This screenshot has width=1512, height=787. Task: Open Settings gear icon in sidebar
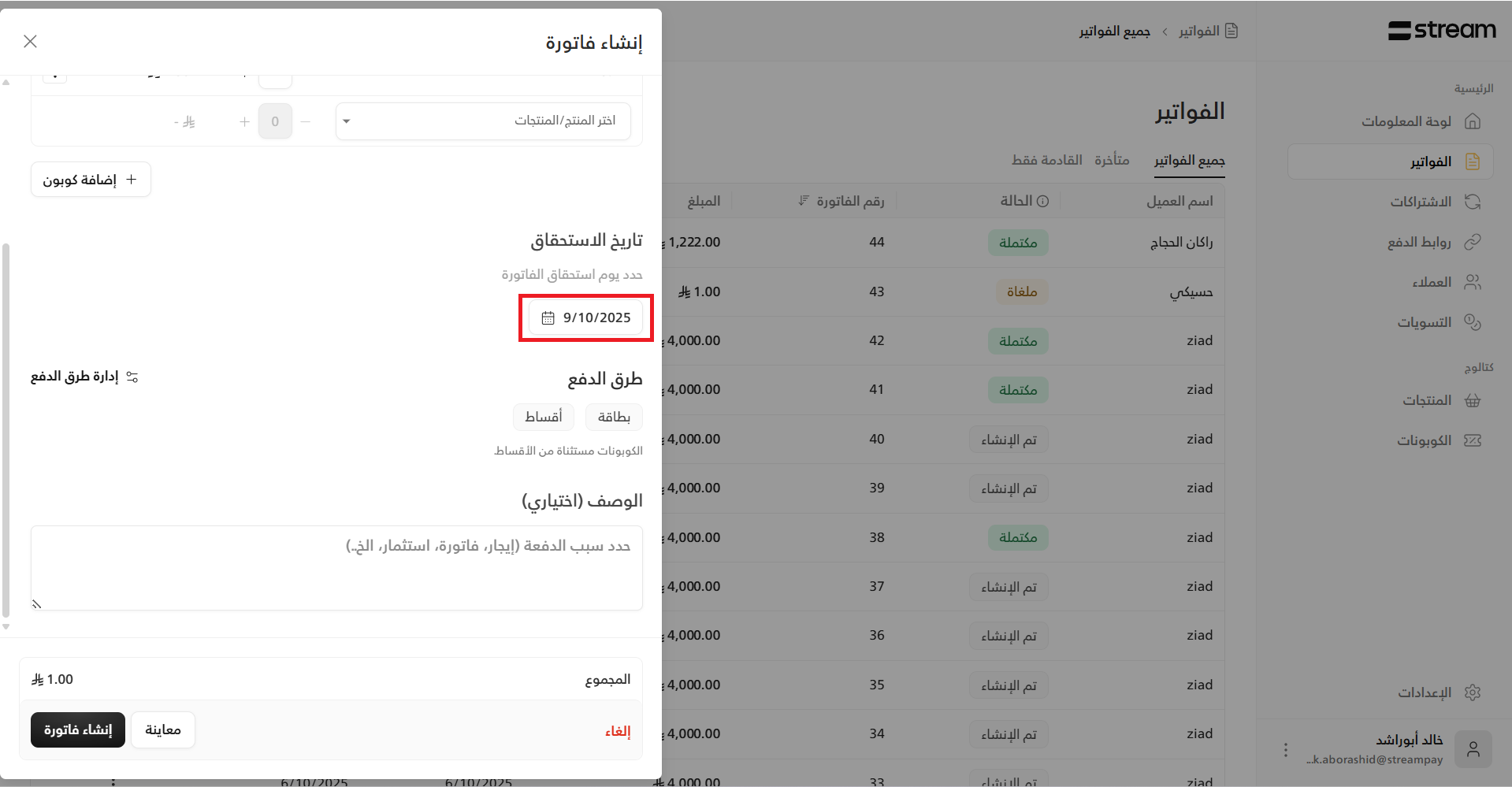[1472, 692]
